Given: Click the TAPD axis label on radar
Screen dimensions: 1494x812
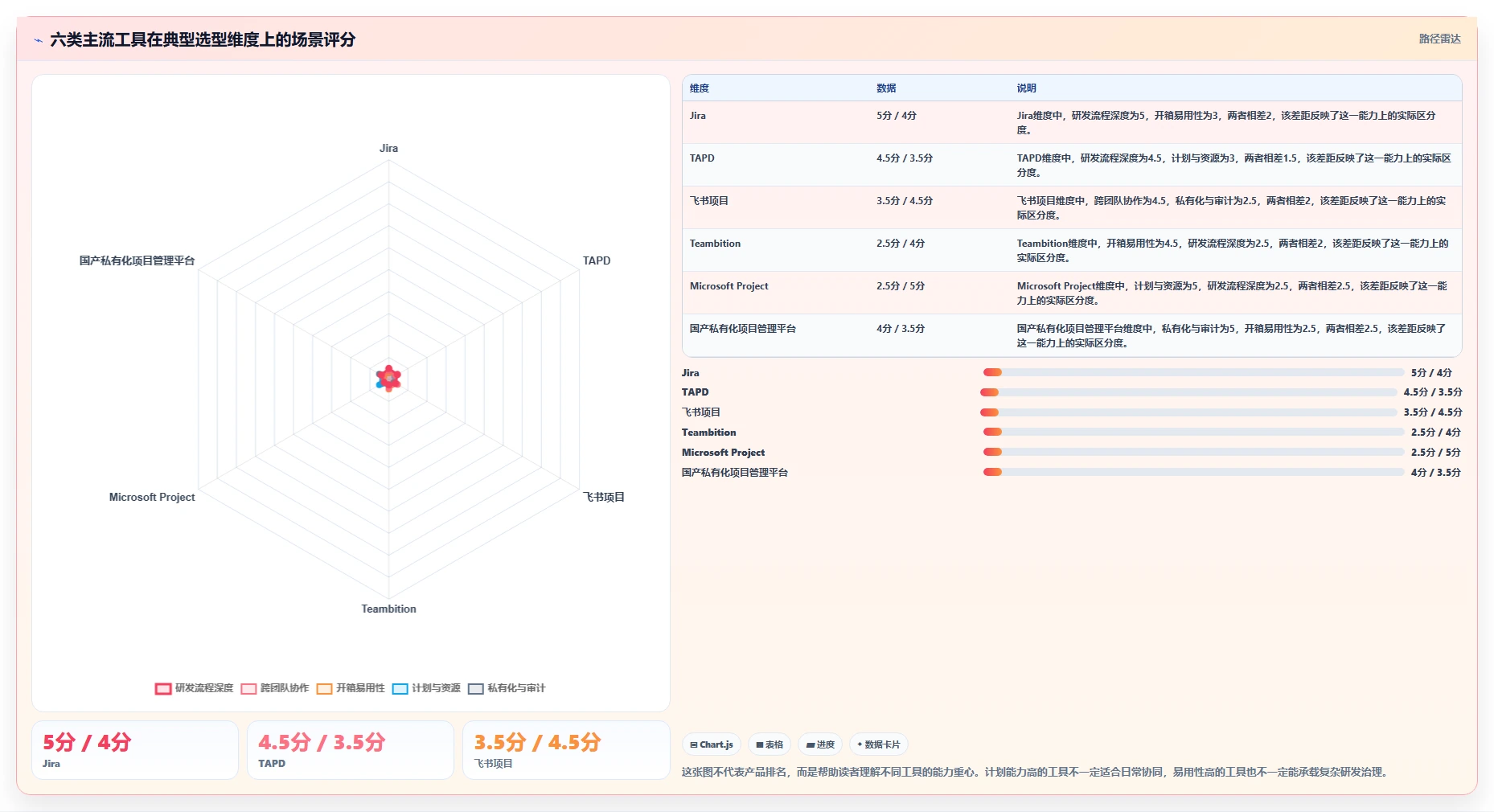Looking at the screenshot, I should 597,260.
